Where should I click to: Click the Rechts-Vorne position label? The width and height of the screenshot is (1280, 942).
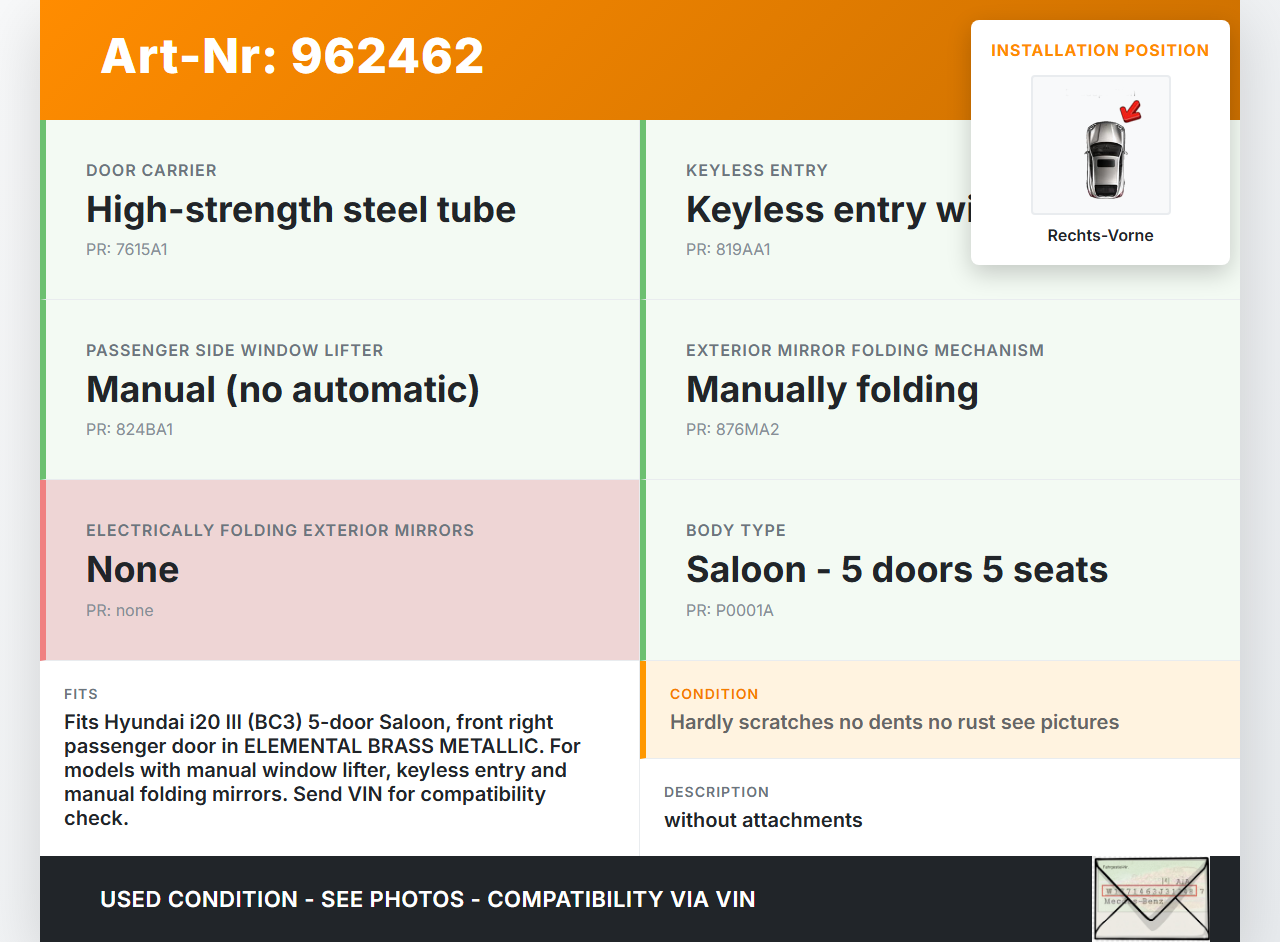click(1100, 235)
